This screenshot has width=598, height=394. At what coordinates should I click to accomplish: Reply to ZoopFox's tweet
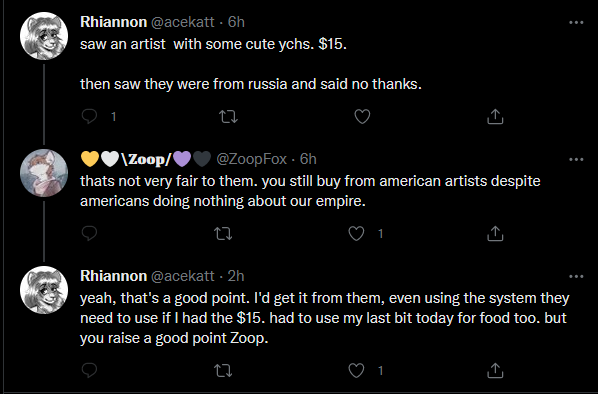90,233
